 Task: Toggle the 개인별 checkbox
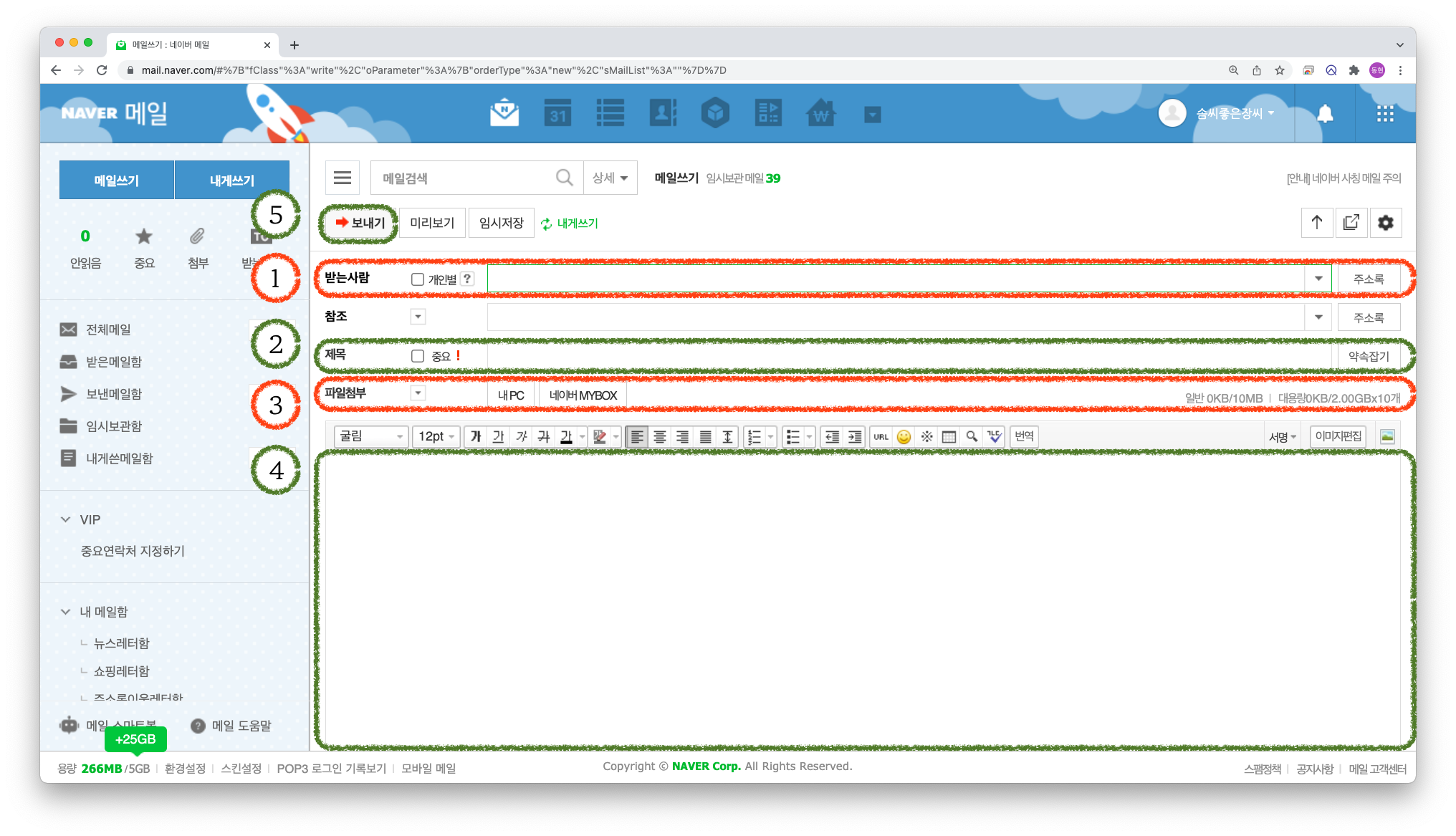[x=418, y=279]
